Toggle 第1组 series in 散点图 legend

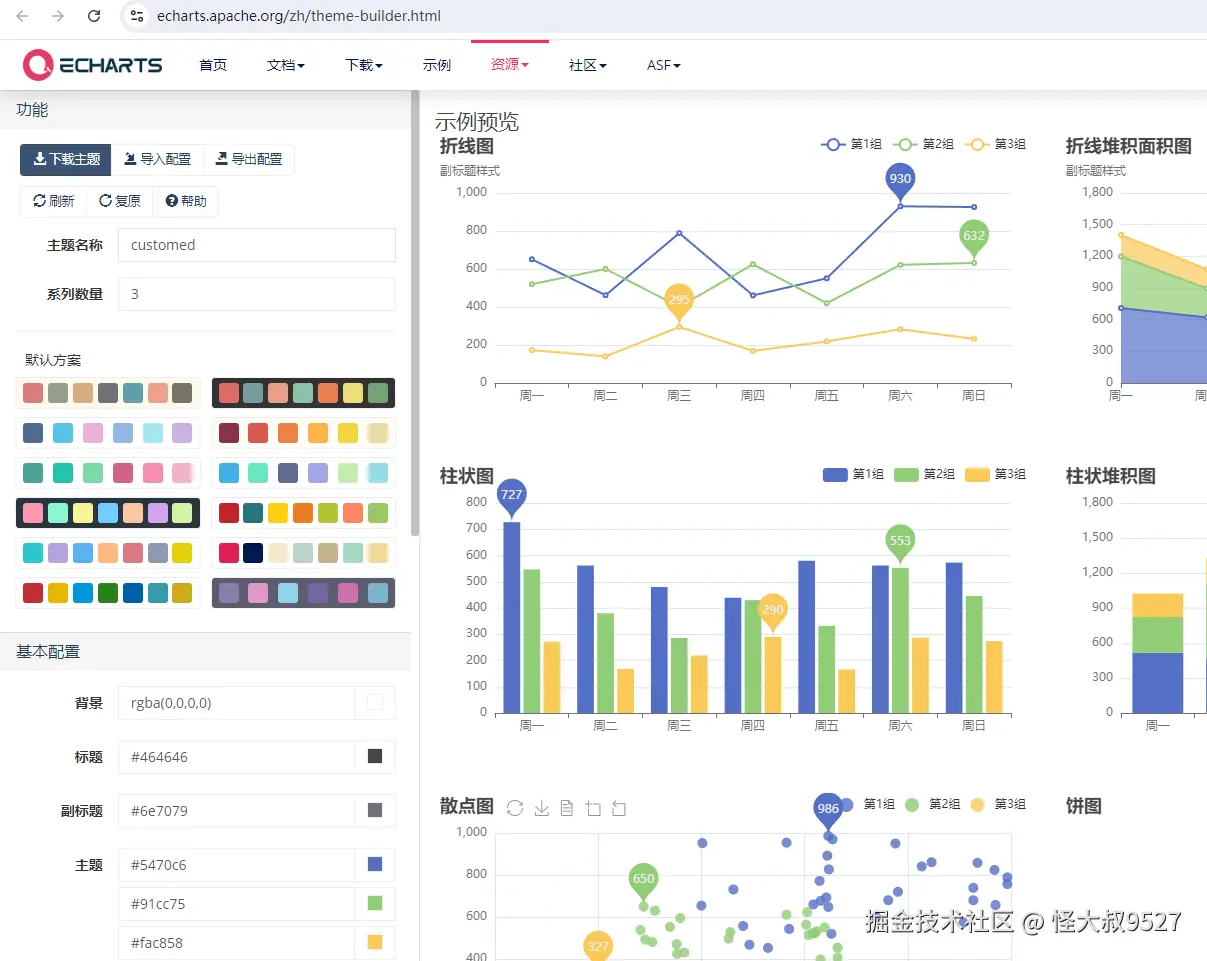point(867,804)
